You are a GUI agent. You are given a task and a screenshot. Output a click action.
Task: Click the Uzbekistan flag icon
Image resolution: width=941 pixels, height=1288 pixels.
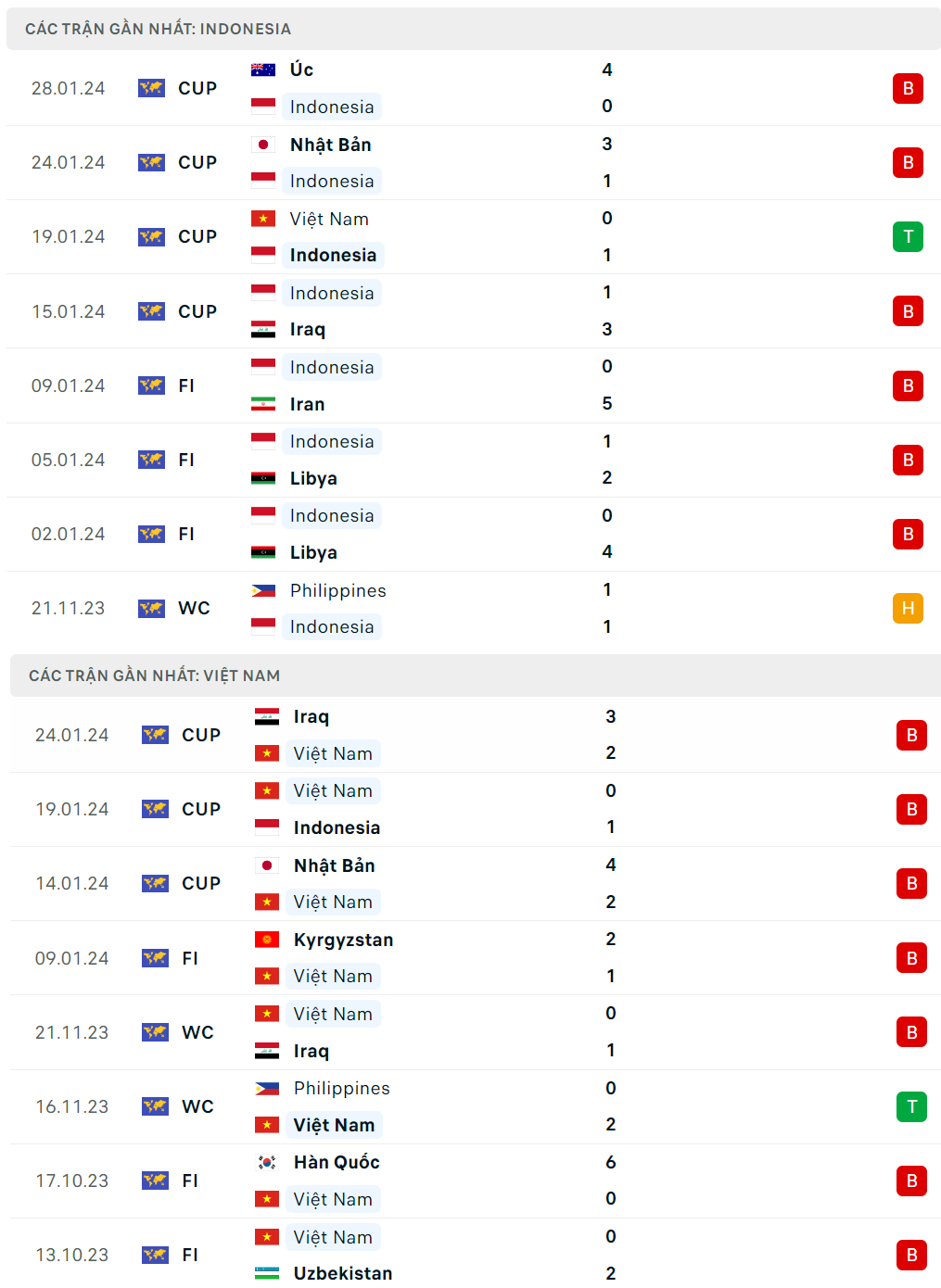pos(267,1273)
